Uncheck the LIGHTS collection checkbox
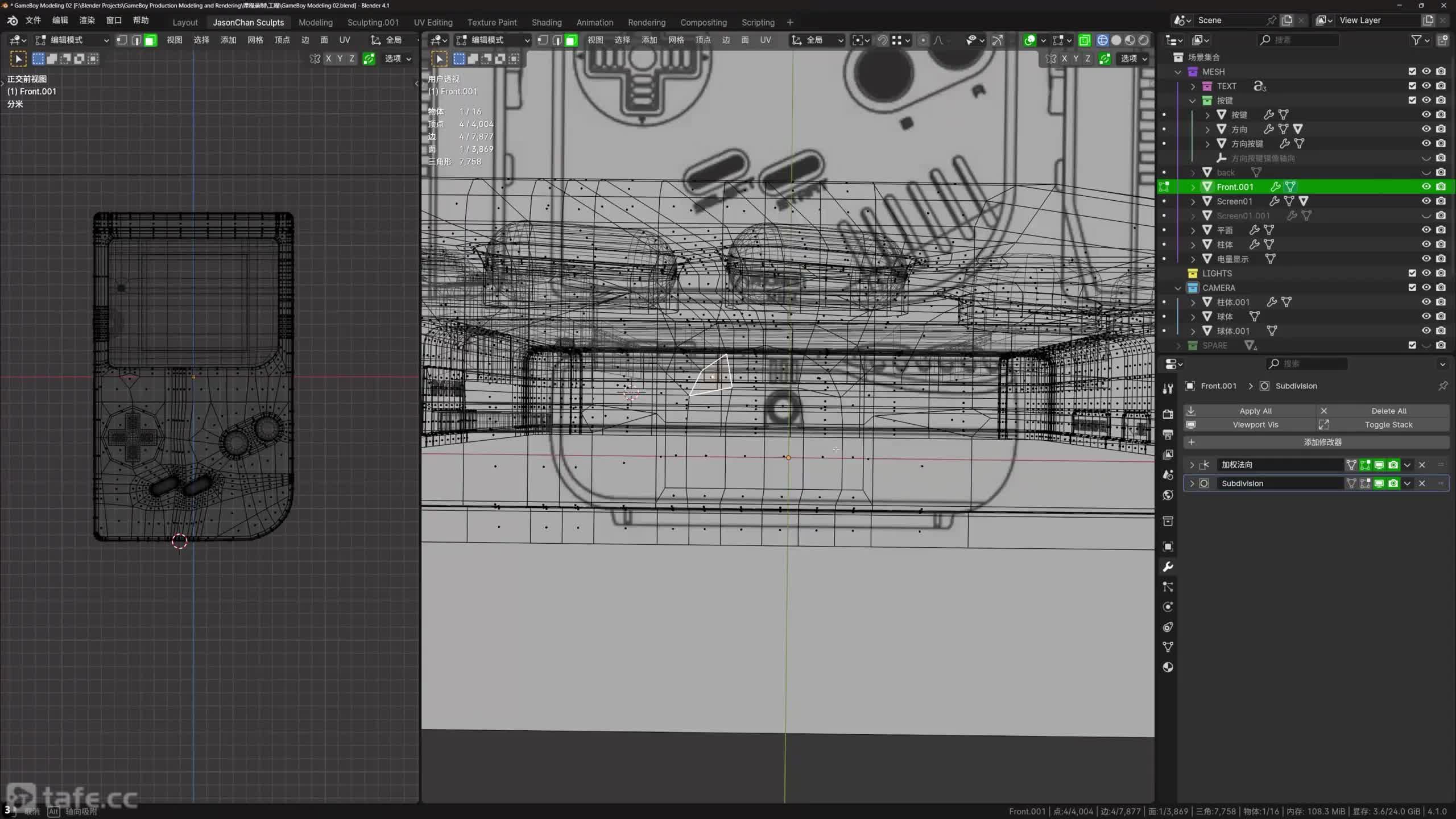1456x819 pixels. [x=1412, y=274]
